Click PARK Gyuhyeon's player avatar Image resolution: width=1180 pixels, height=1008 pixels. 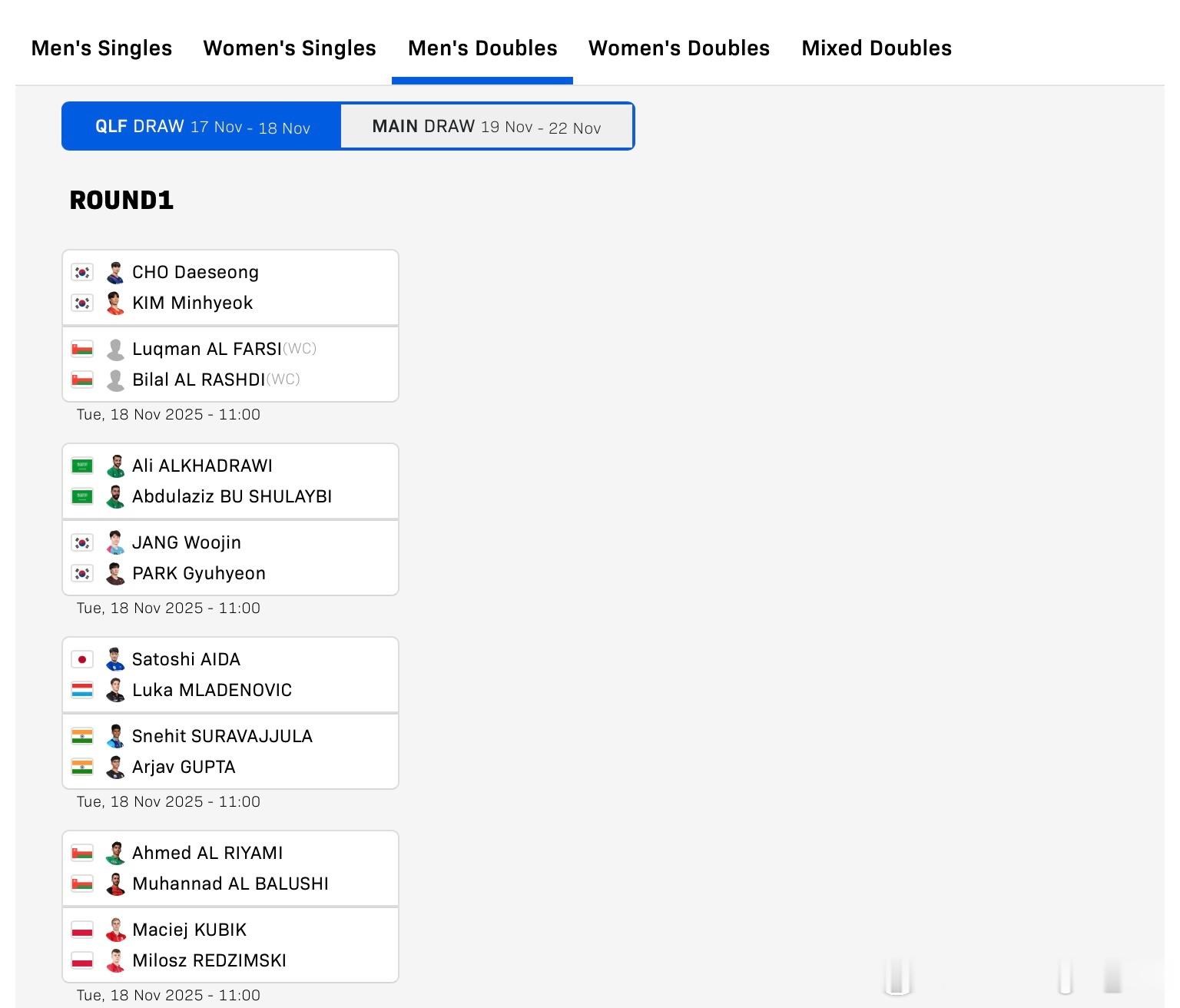click(115, 573)
